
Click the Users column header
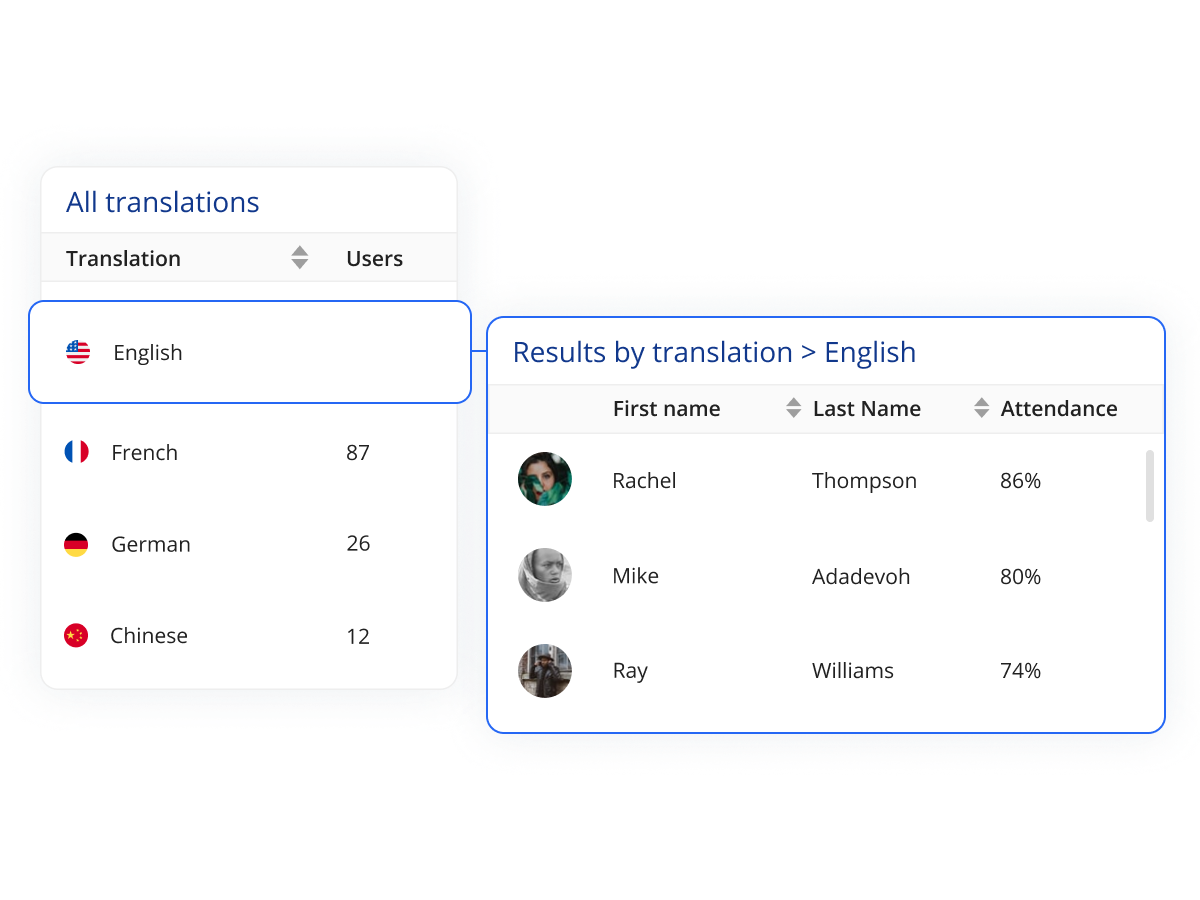374,258
